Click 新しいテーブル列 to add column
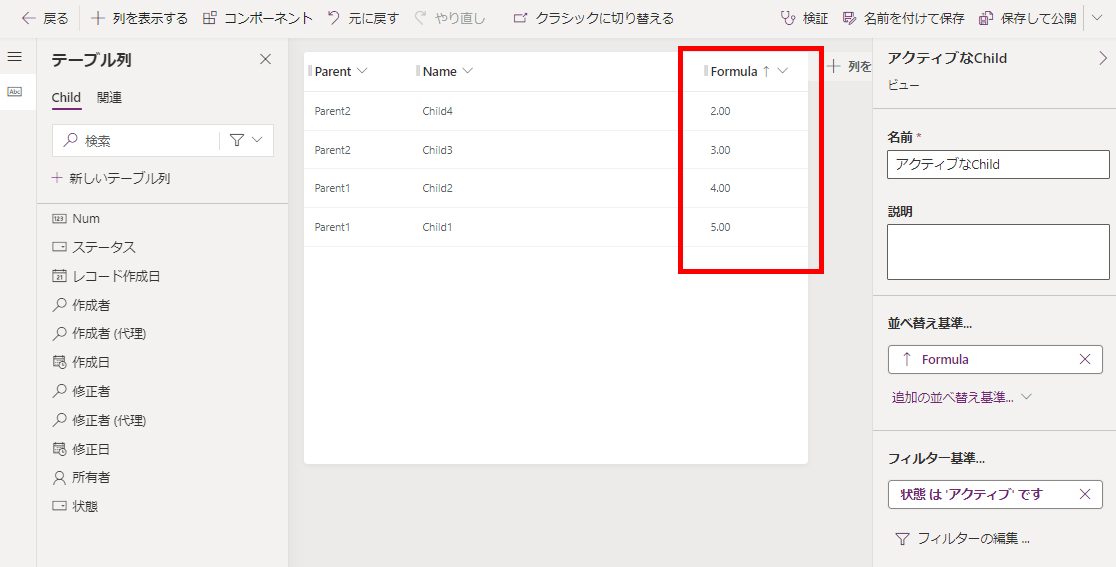The image size is (1116, 567). pos(111,178)
